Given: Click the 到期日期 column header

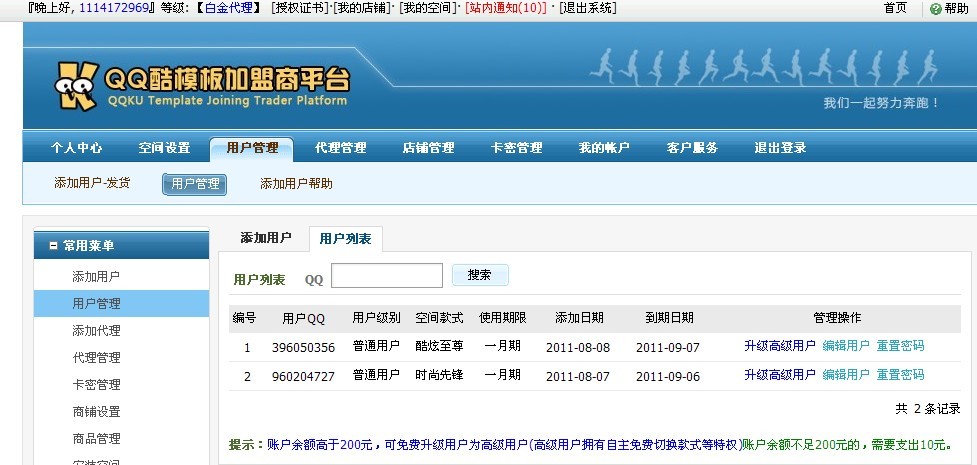Looking at the screenshot, I should click(669, 318).
